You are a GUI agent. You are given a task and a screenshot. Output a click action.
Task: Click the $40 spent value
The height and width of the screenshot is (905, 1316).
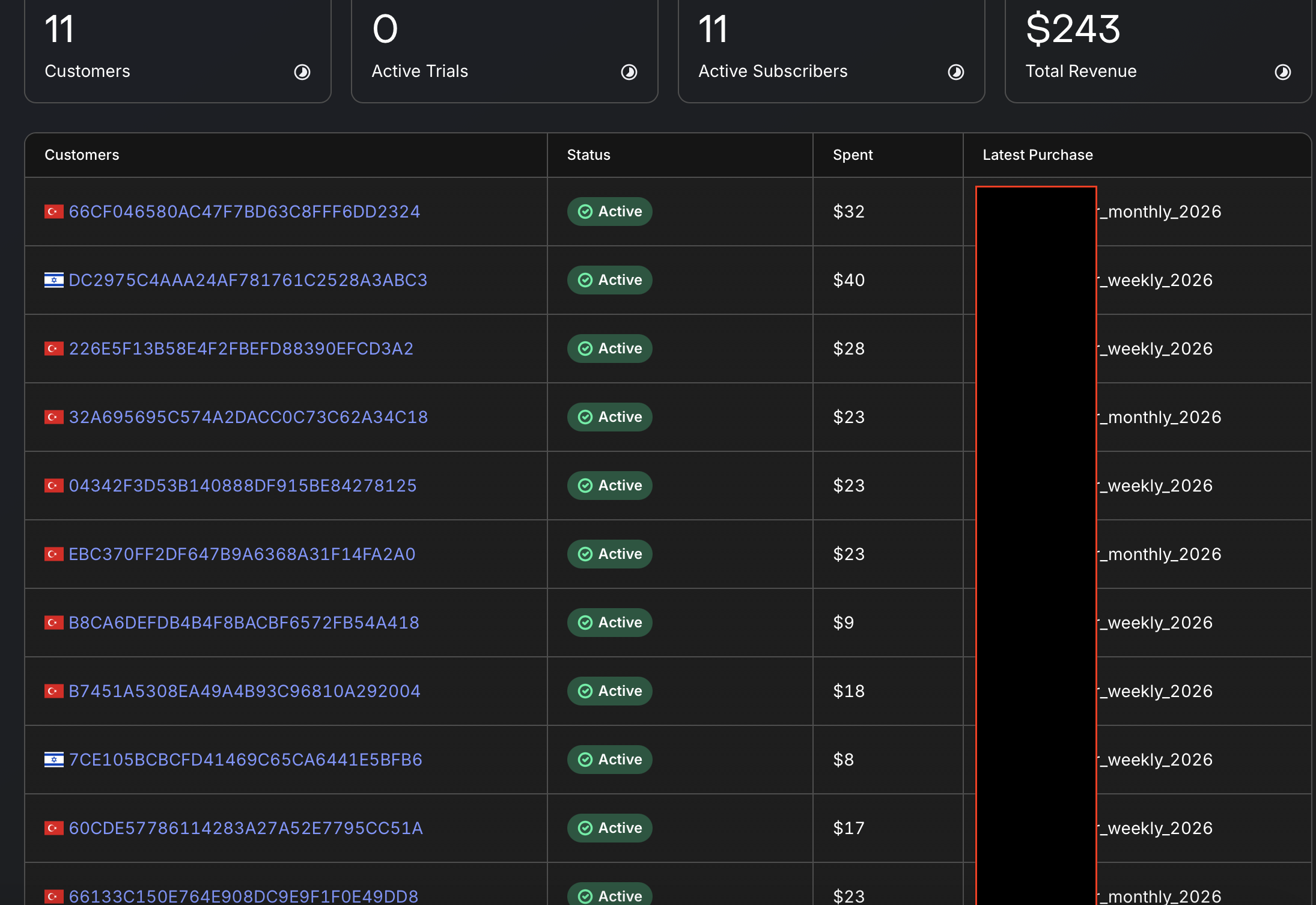pos(848,280)
